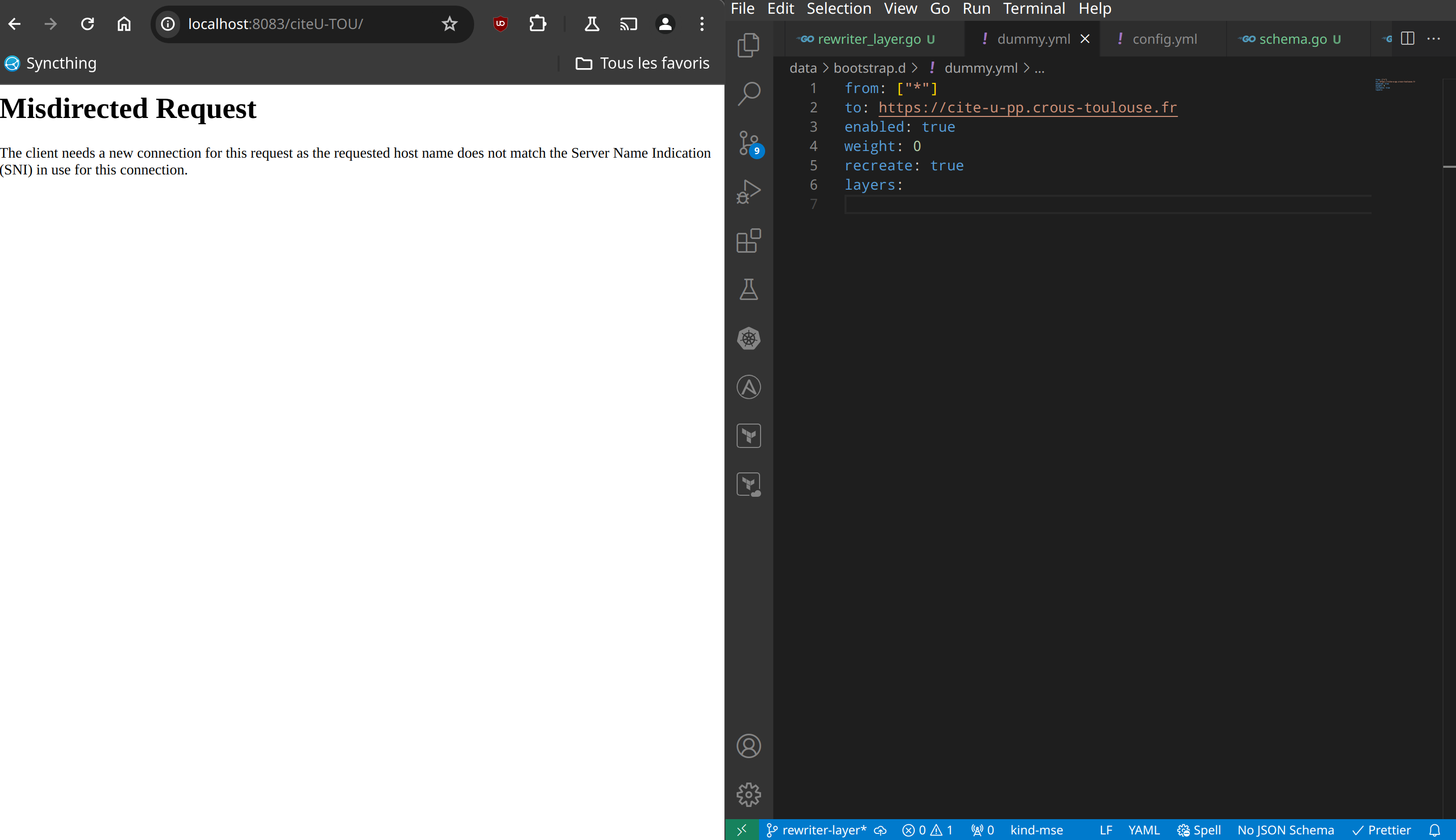Open editor More Actions ellipsis menu
Image resolution: width=1456 pixels, height=840 pixels.
1434,39
